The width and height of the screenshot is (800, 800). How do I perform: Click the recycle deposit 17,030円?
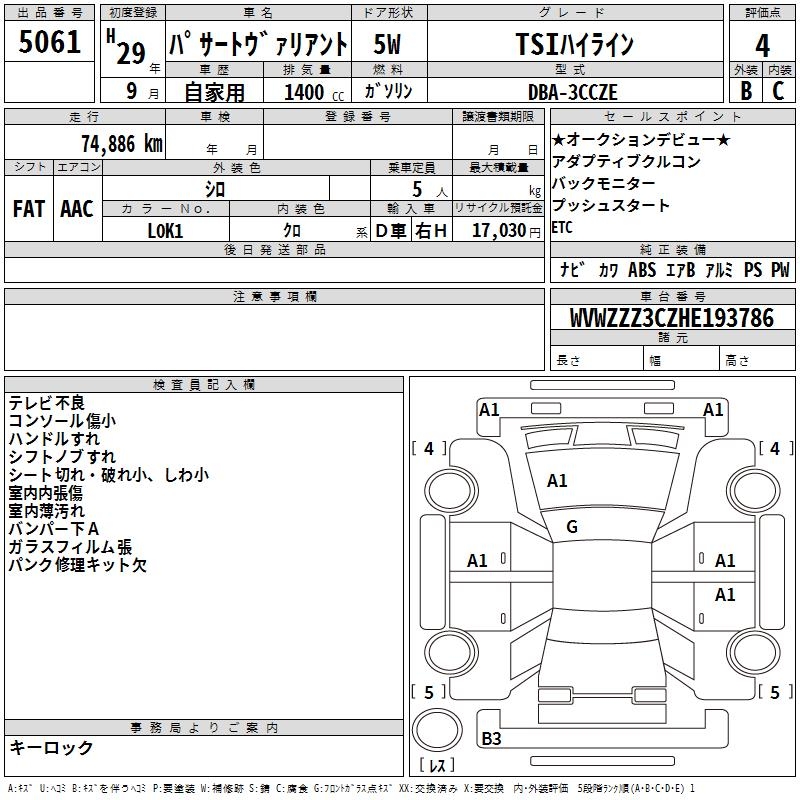click(506, 231)
